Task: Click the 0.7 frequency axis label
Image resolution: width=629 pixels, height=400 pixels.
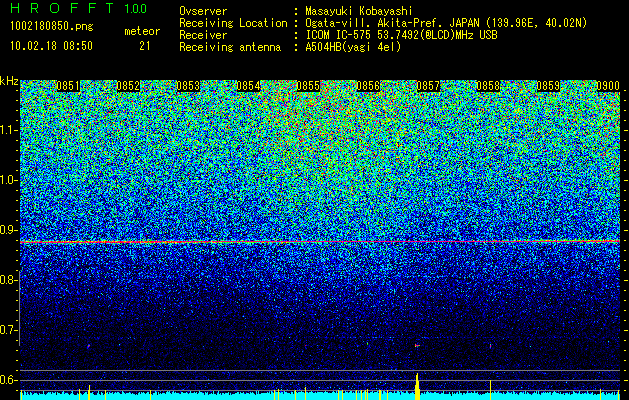Action: pos(8,330)
